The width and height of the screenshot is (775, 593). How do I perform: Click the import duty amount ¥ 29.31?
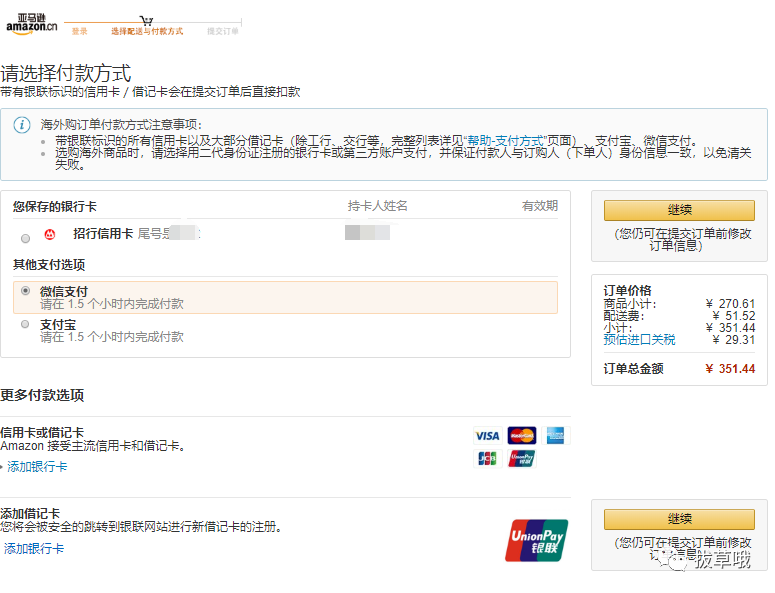(733, 339)
